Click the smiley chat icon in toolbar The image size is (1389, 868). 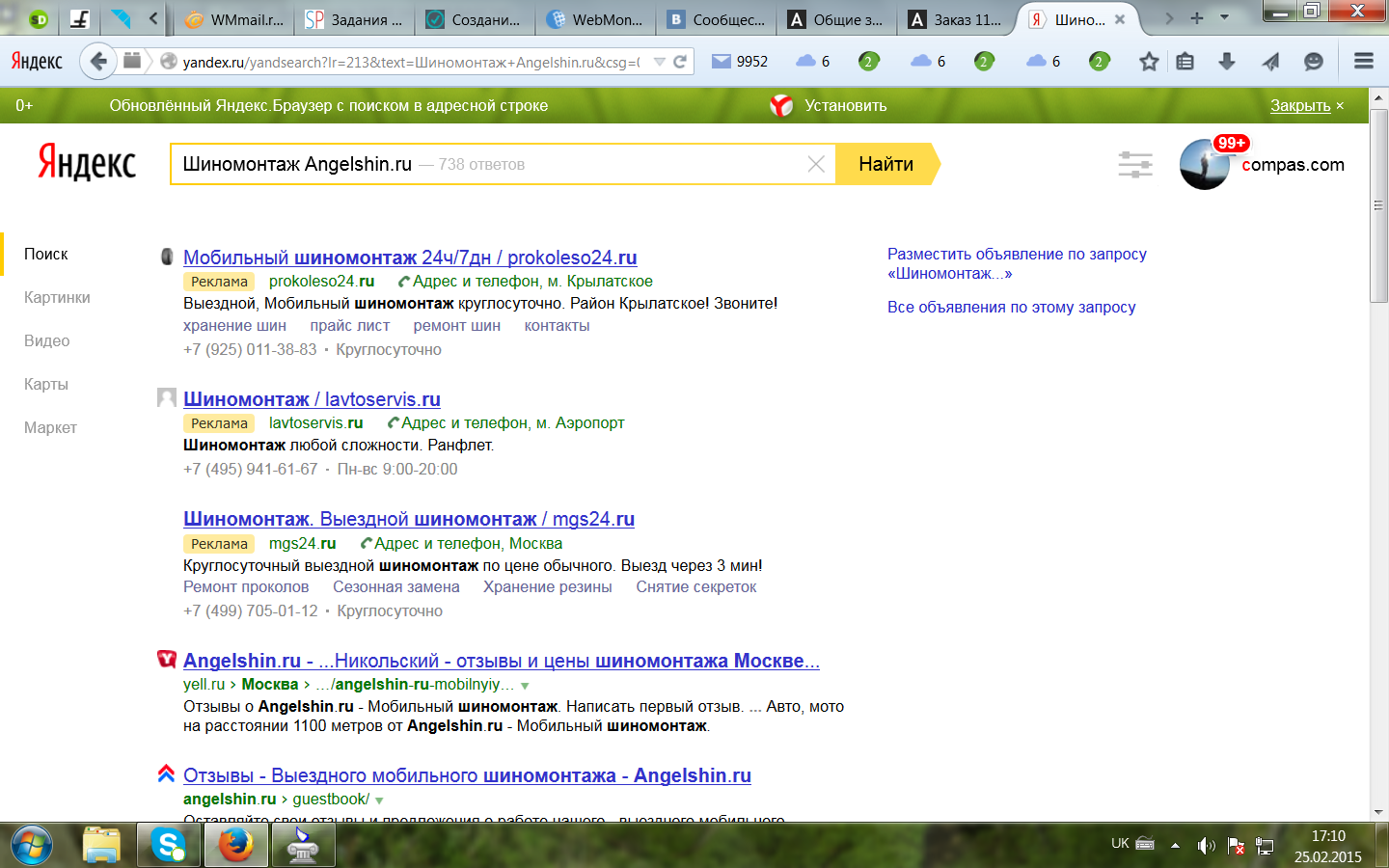[1314, 62]
